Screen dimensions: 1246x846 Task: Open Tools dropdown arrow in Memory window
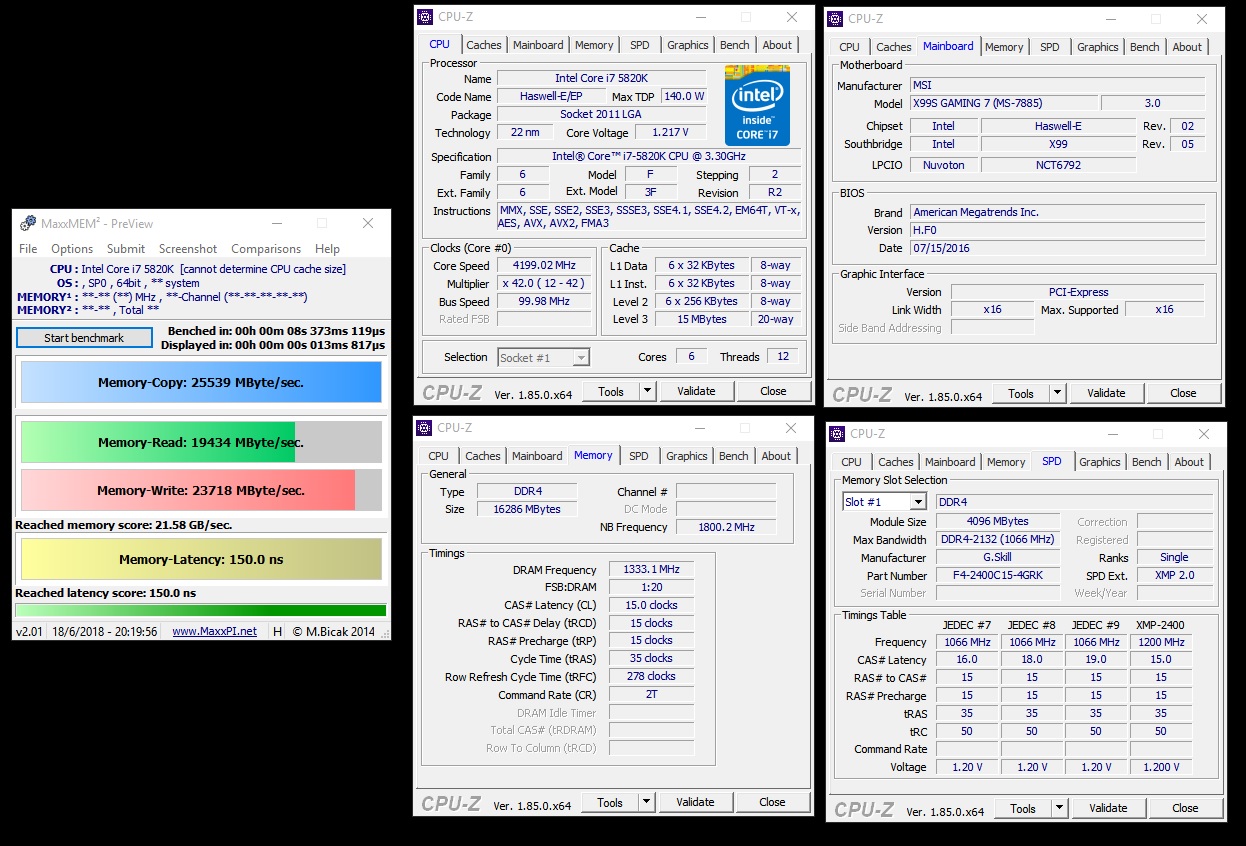click(646, 802)
